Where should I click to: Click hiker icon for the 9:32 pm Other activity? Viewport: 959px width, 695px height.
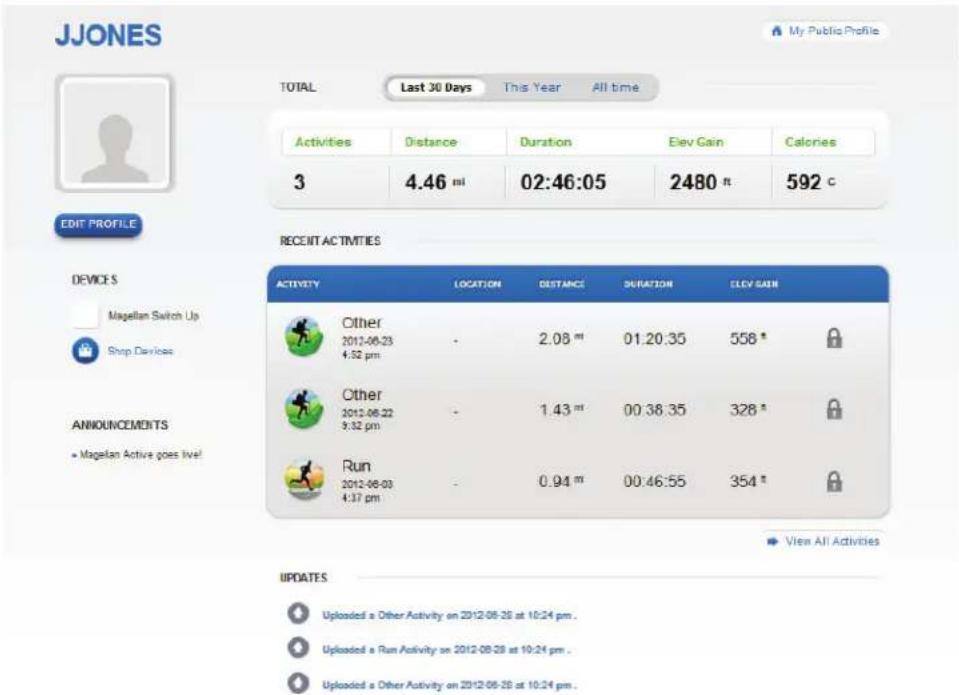coord(304,408)
